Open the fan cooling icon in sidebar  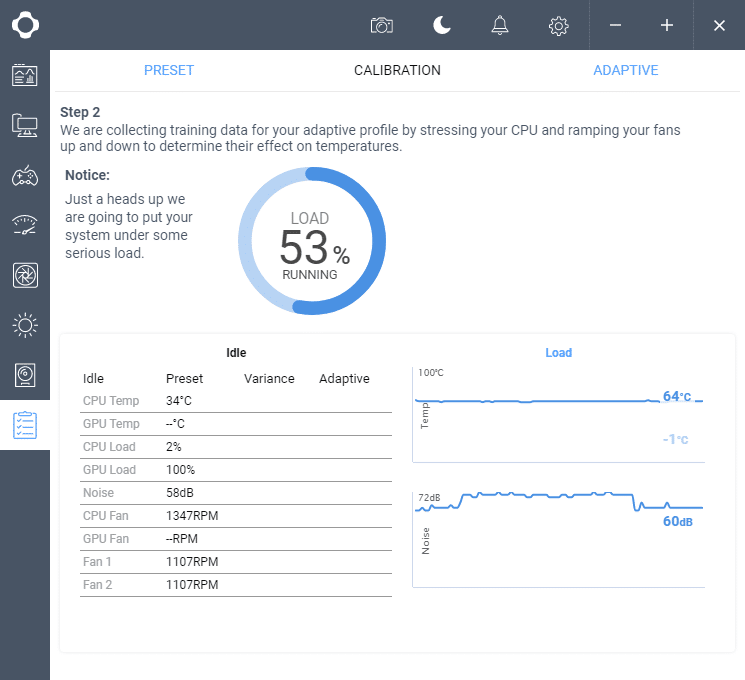tap(25, 275)
